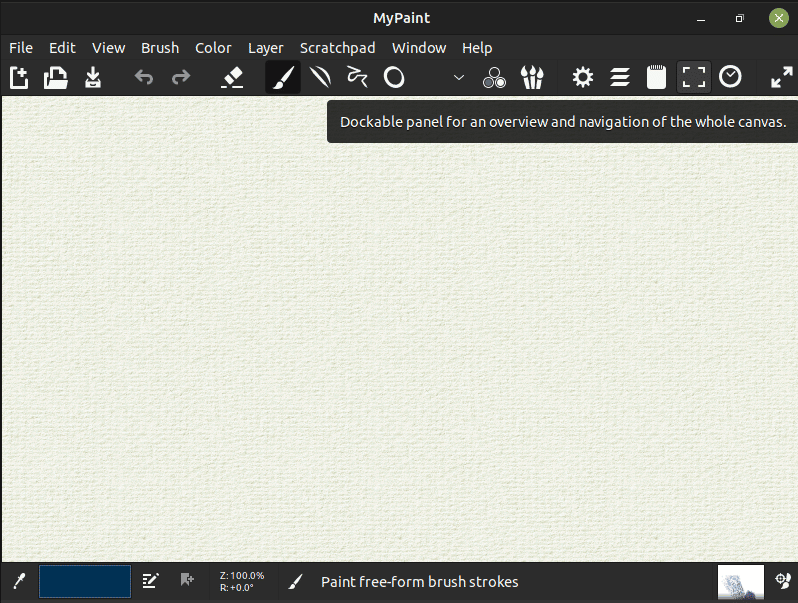Click the dark blue current color swatch
The height and width of the screenshot is (603, 798).
coord(85,581)
